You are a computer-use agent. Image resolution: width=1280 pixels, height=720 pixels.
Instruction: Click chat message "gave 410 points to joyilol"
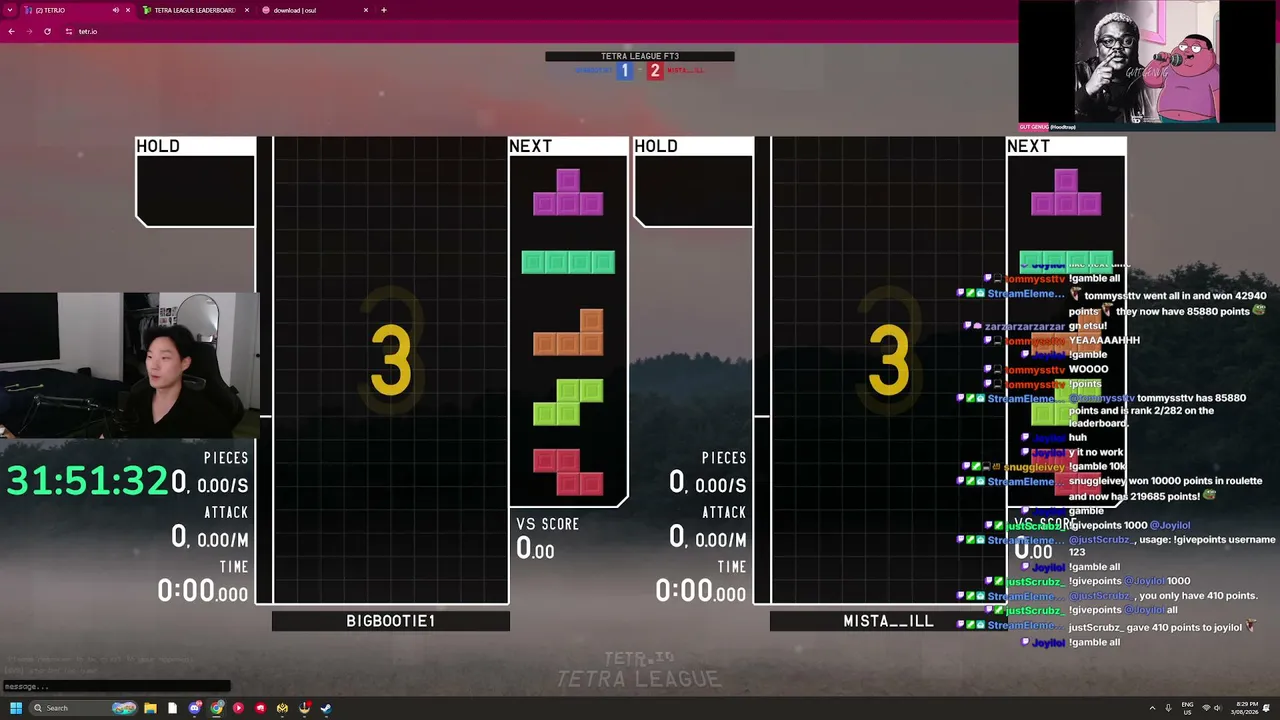(1184, 627)
